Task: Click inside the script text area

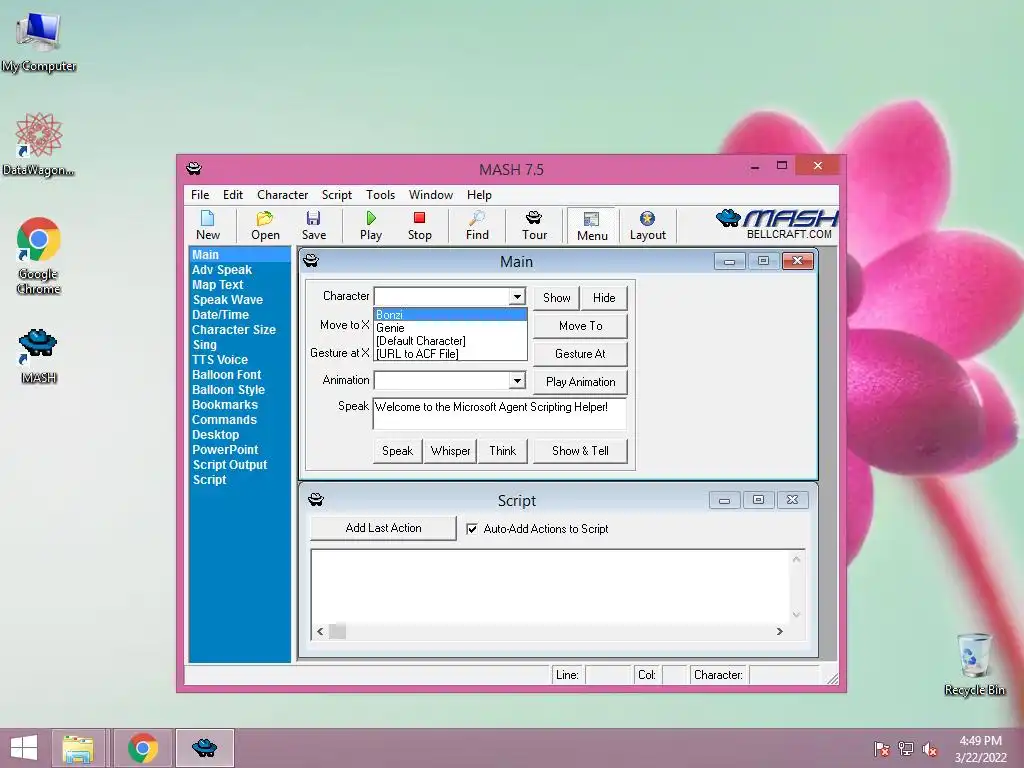Action: (x=551, y=585)
